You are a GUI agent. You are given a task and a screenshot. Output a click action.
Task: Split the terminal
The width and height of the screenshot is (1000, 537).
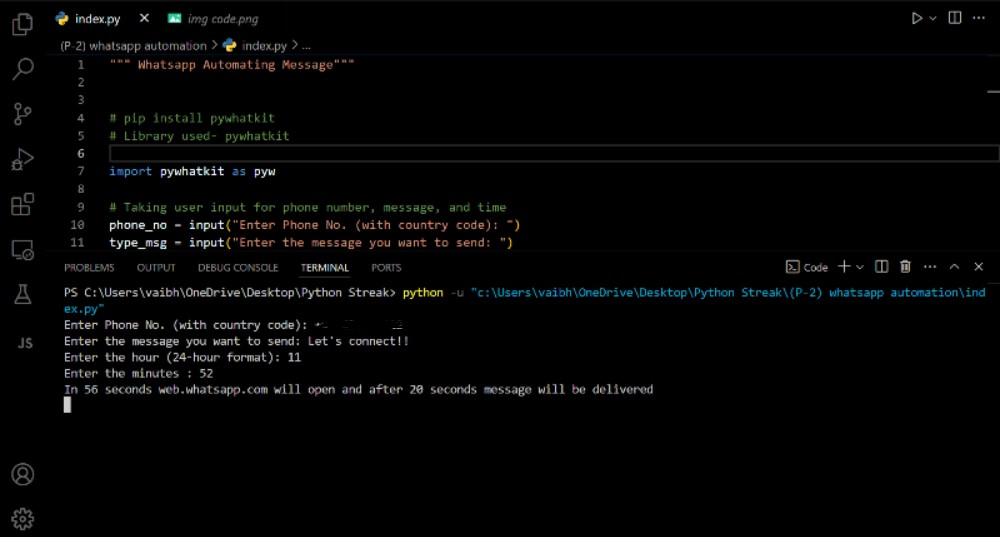coord(881,267)
